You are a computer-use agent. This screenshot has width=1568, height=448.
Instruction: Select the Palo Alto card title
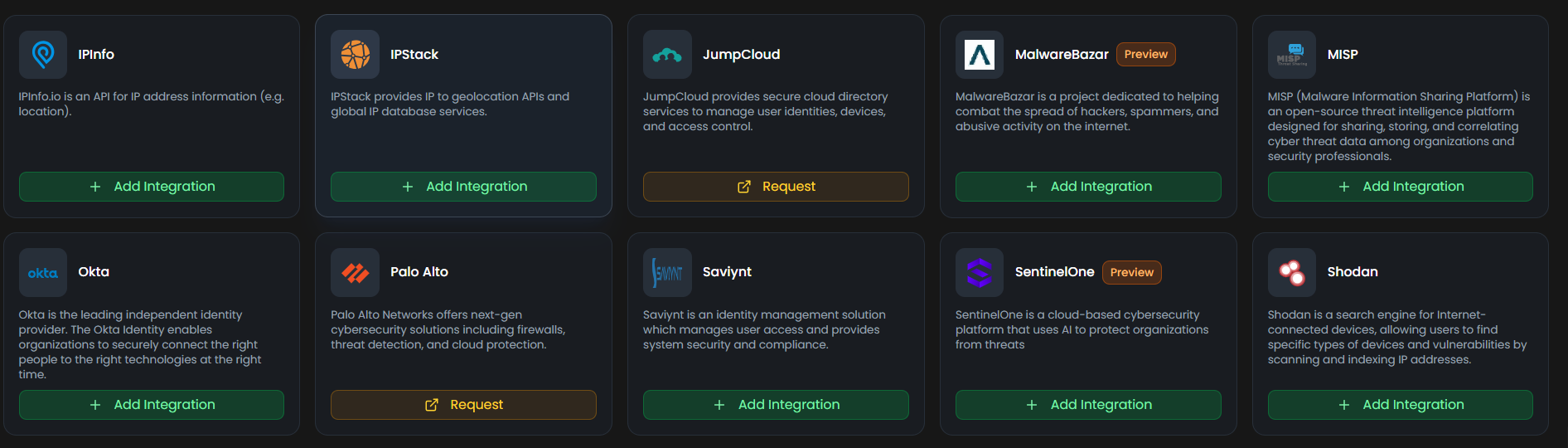(x=419, y=271)
